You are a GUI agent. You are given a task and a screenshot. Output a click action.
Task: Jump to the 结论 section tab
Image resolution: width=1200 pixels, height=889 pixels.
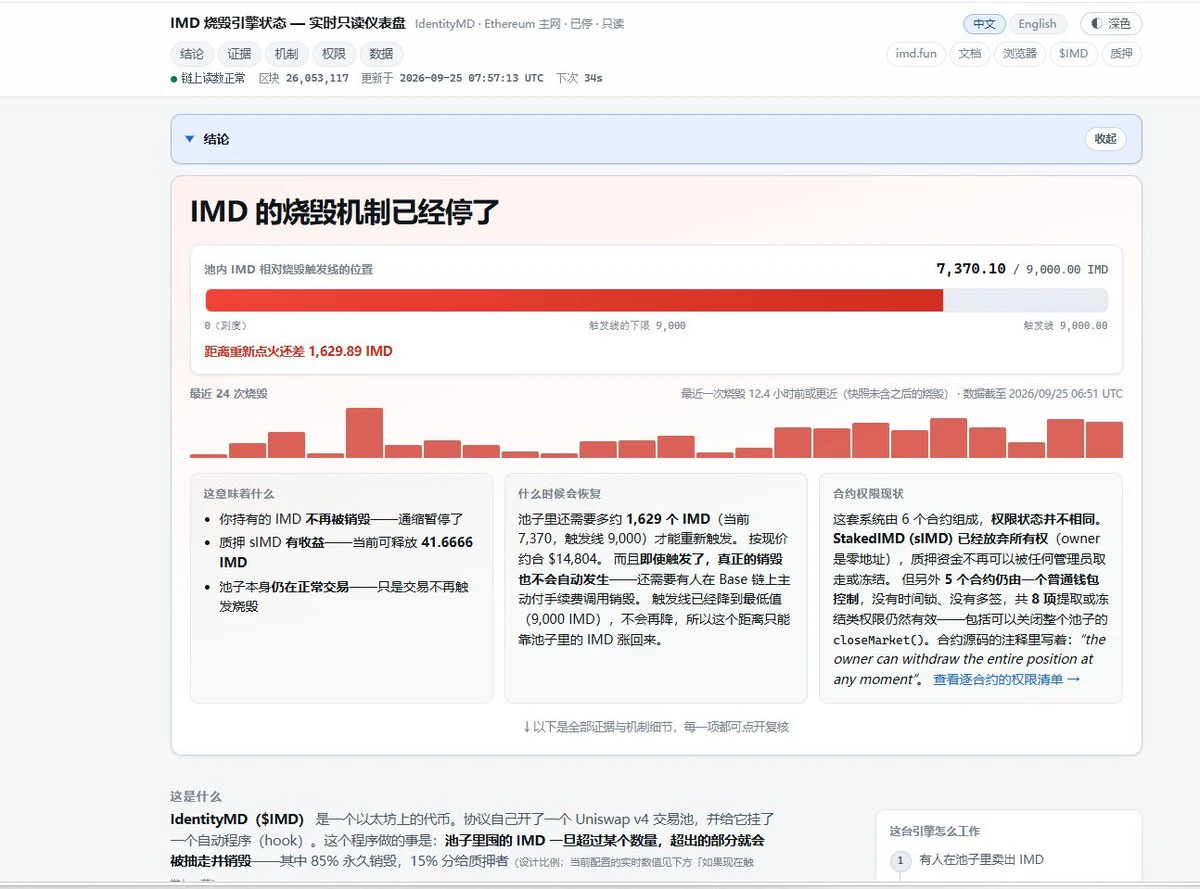191,54
